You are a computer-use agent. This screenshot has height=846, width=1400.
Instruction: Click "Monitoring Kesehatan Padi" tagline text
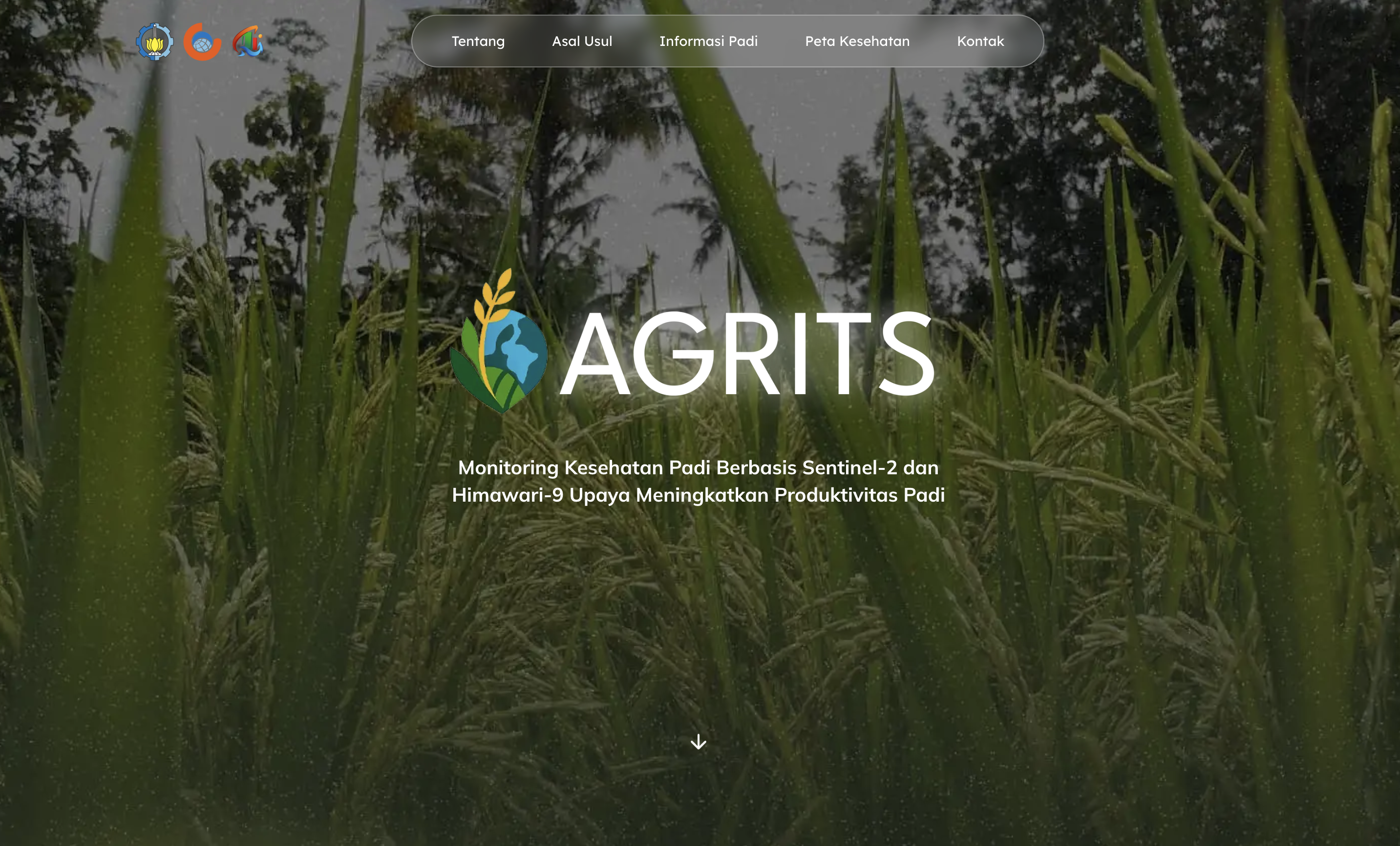click(x=584, y=467)
